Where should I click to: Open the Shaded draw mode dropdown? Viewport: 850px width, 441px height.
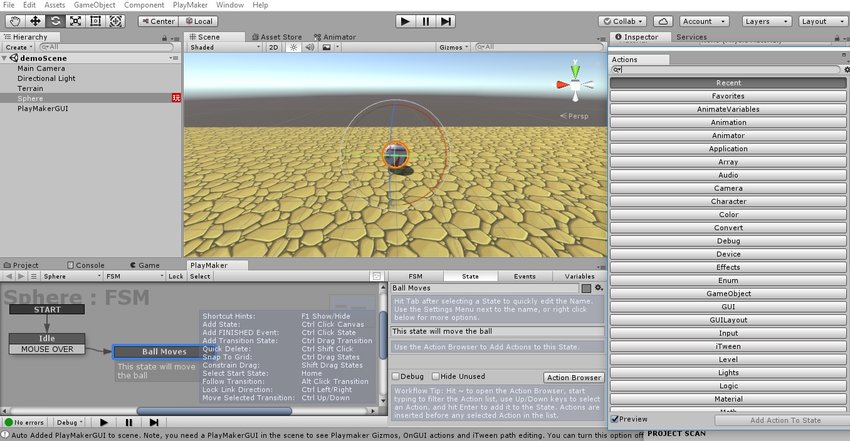tap(225, 47)
